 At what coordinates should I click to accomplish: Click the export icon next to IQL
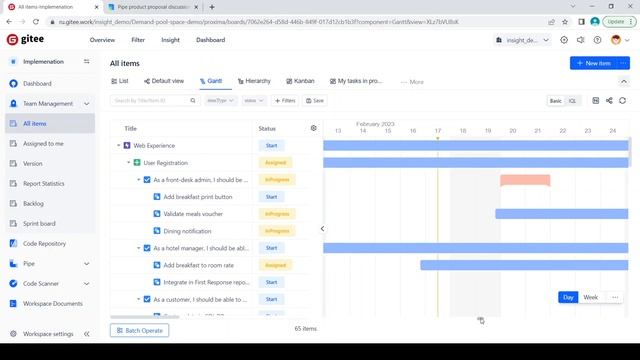click(596, 100)
